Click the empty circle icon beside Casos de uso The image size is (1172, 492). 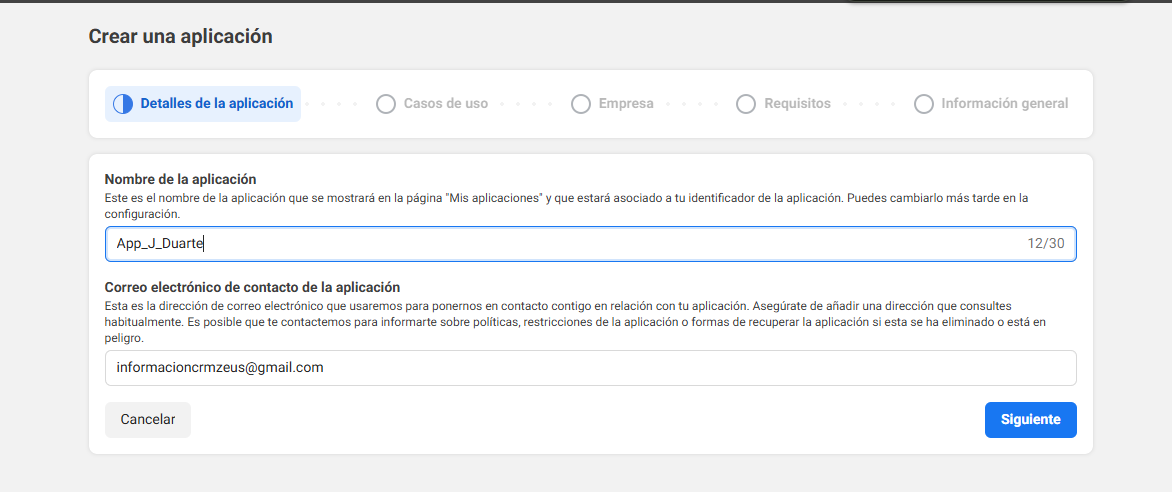[x=386, y=104]
